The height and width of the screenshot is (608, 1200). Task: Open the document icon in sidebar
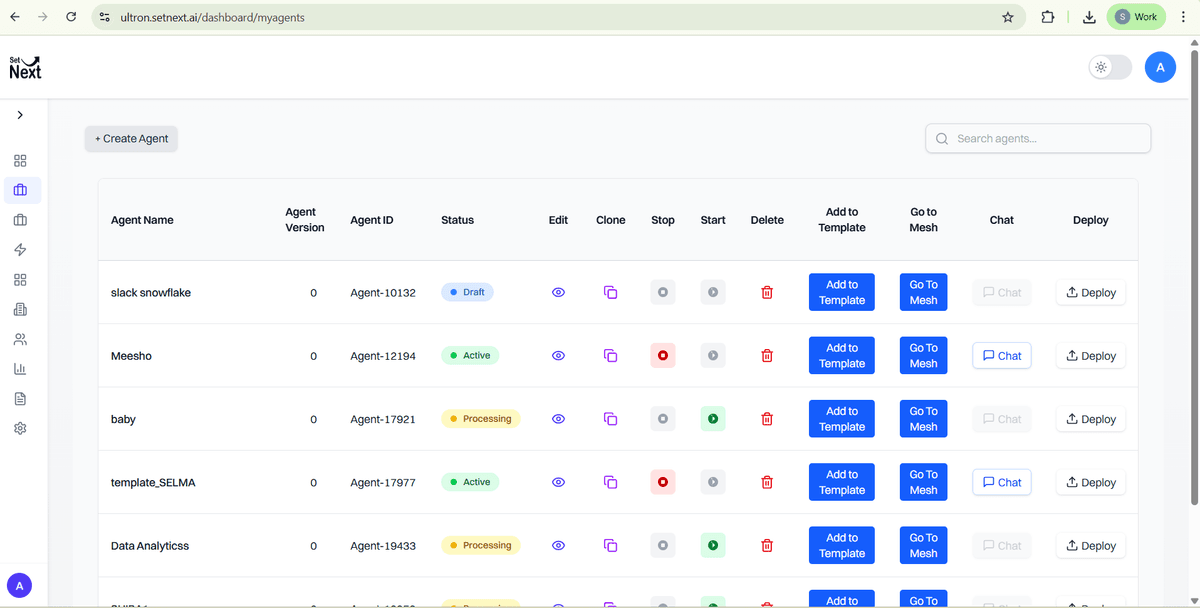point(20,399)
